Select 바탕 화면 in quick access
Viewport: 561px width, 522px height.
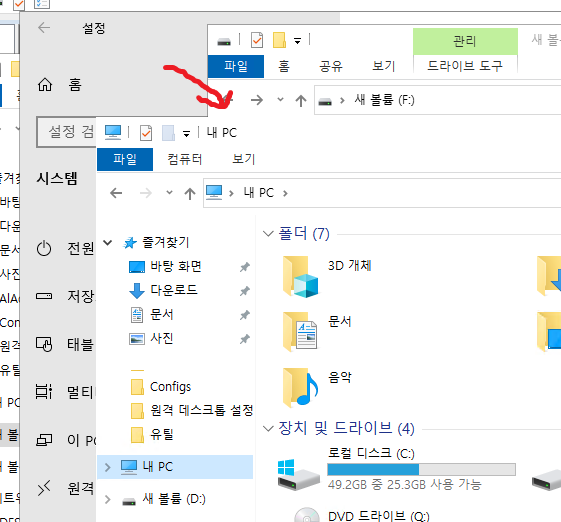(176, 267)
